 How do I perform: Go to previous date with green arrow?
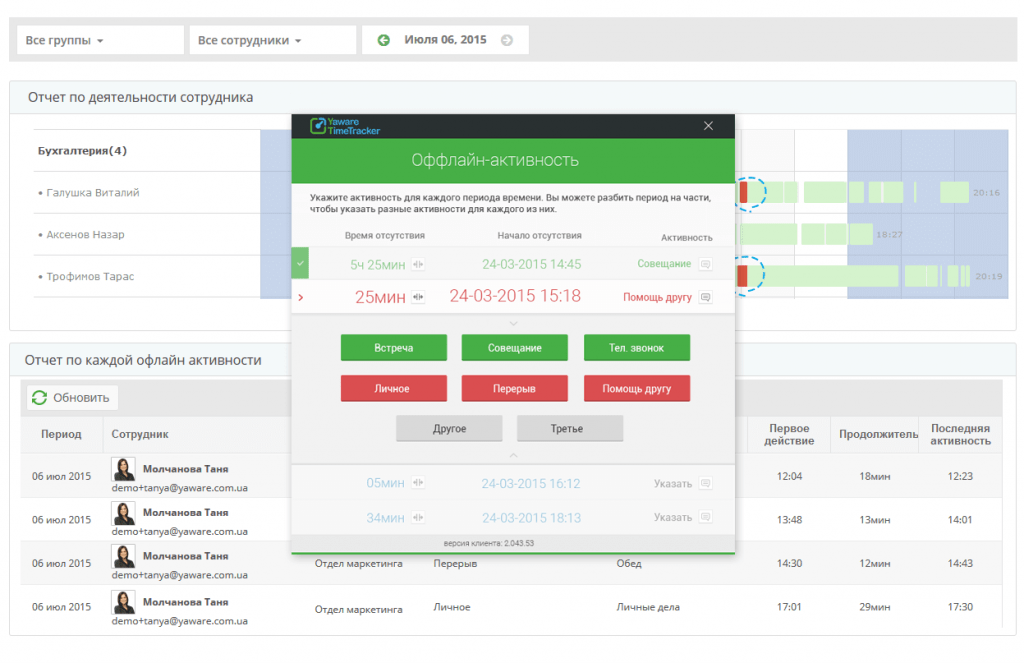[383, 40]
